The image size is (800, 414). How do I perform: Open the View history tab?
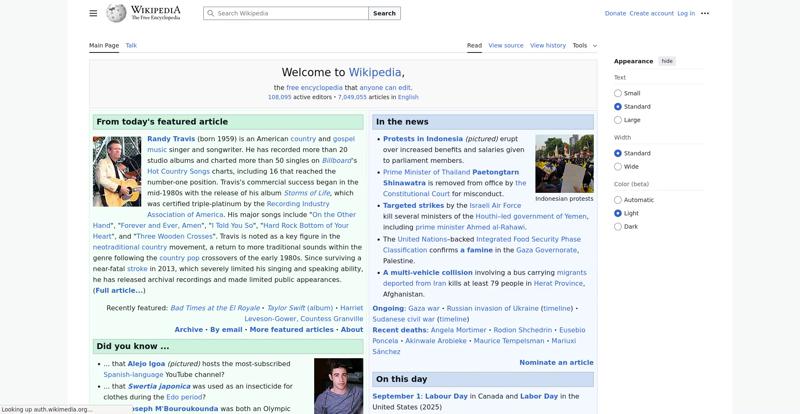click(548, 45)
